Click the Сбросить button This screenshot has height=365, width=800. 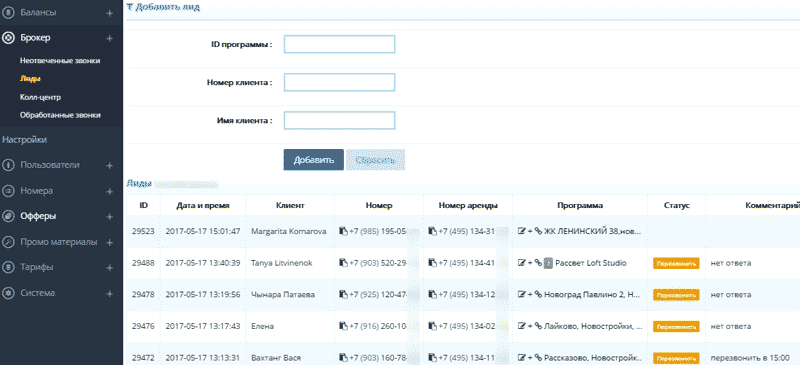(376, 160)
